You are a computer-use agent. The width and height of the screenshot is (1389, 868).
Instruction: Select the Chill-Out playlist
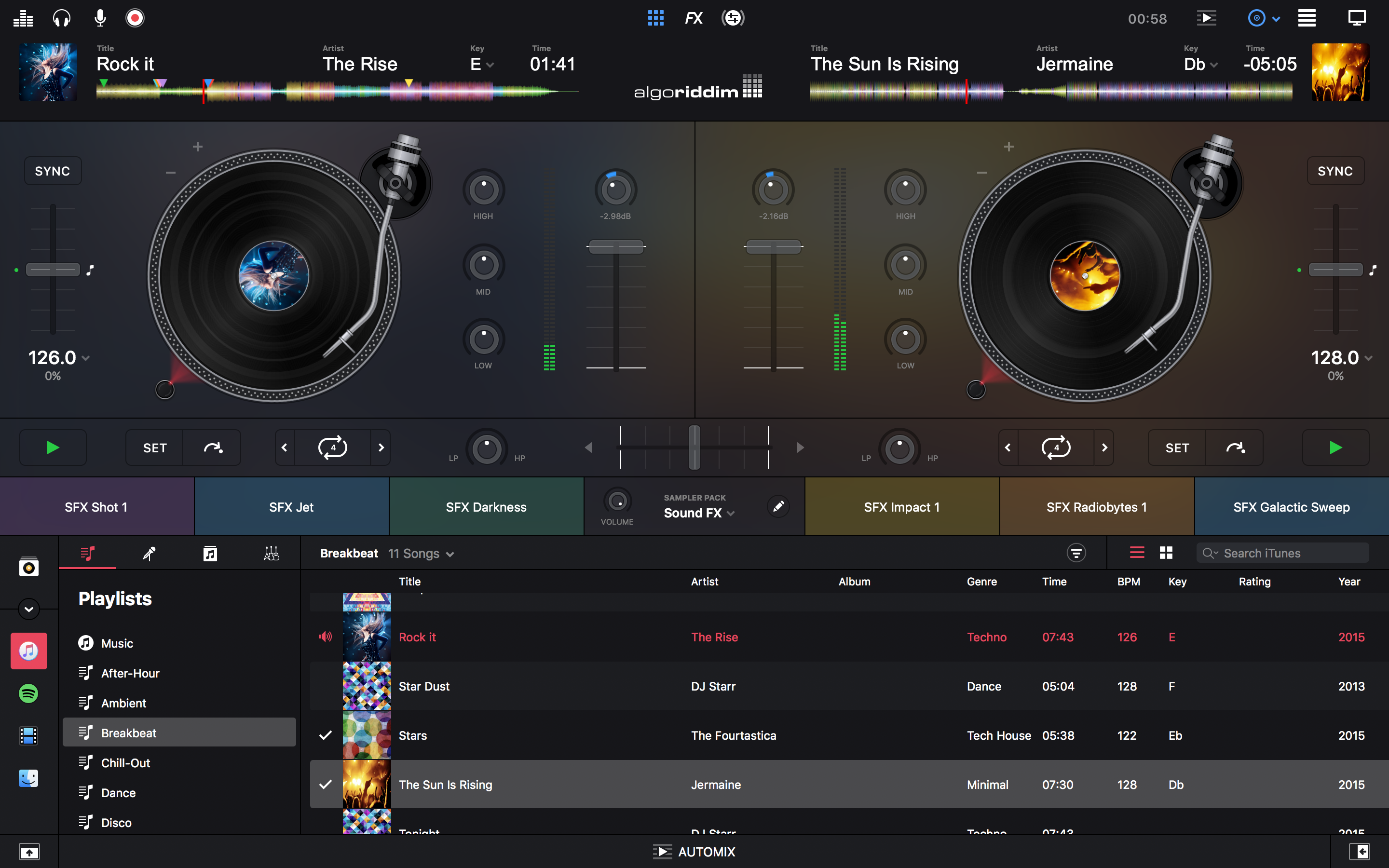point(125,763)
